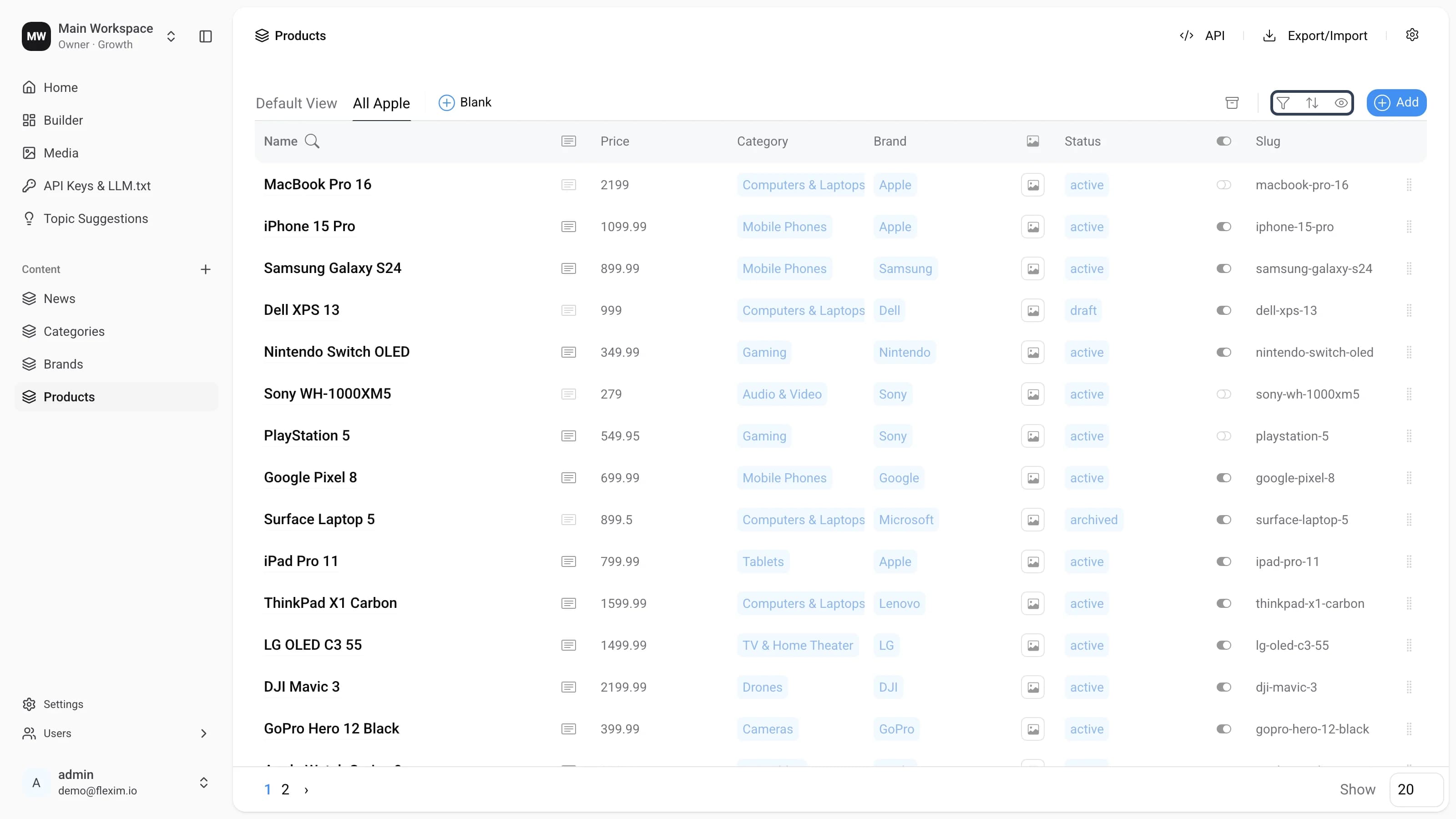Viewport: 1456px width, 819px height.
Task: Open the API button
Action: pyautogui.click(x=1202, y=35)
